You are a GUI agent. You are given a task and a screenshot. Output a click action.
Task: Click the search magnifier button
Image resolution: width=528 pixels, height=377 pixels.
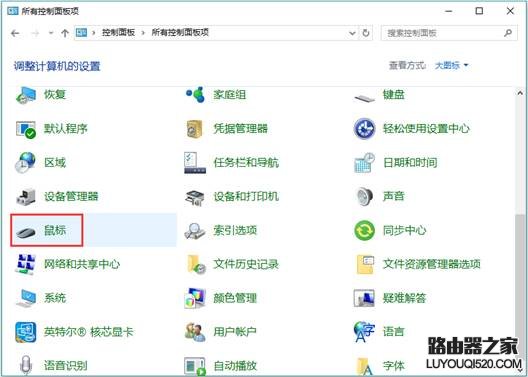[x=508, y=33]
